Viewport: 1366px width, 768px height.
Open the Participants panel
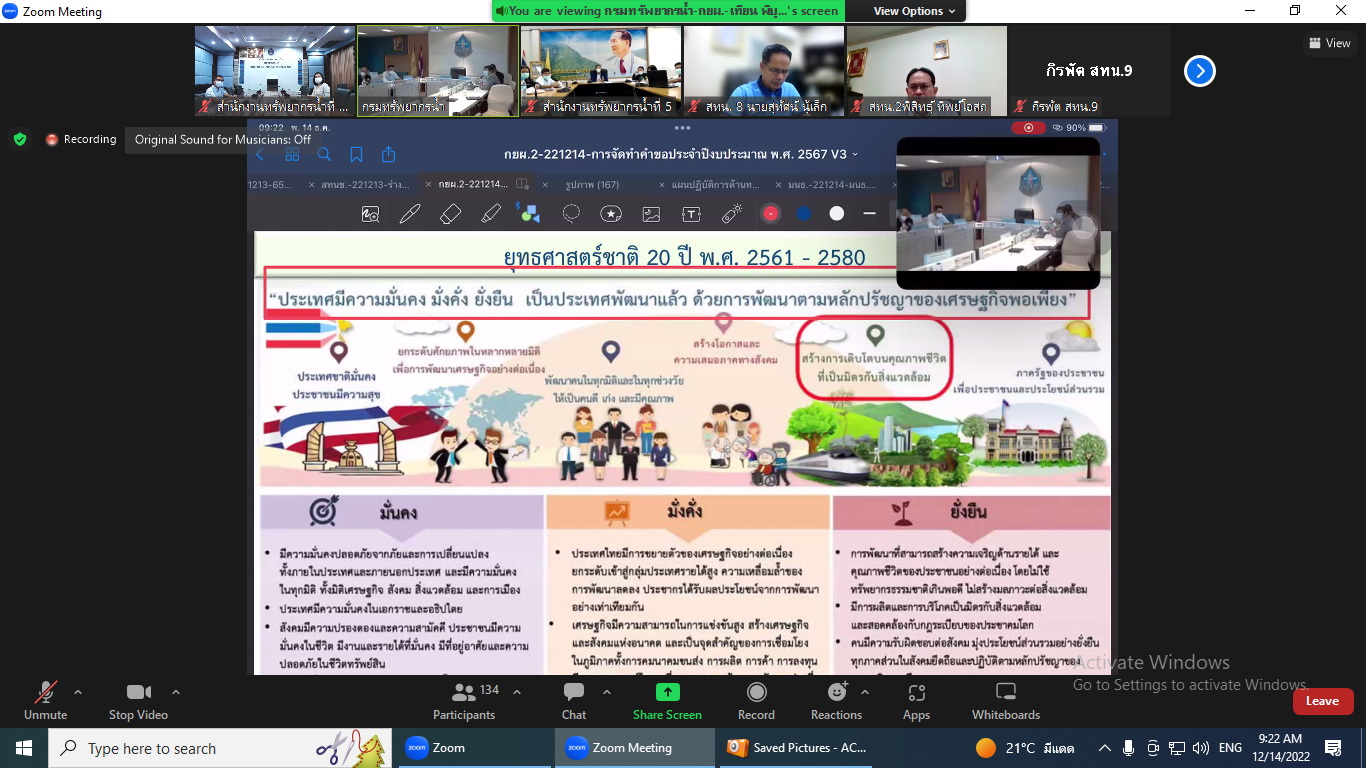click(x=464, y=700)
